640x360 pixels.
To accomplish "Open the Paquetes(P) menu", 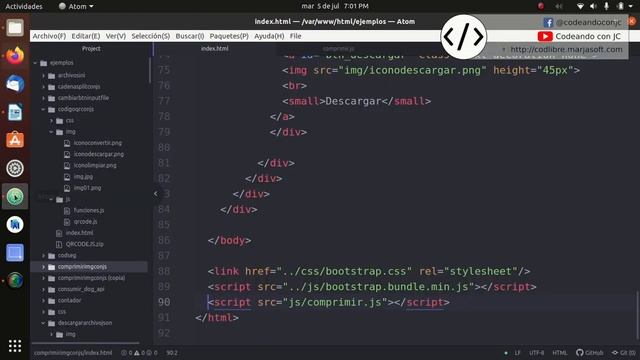I will [229, 36].
